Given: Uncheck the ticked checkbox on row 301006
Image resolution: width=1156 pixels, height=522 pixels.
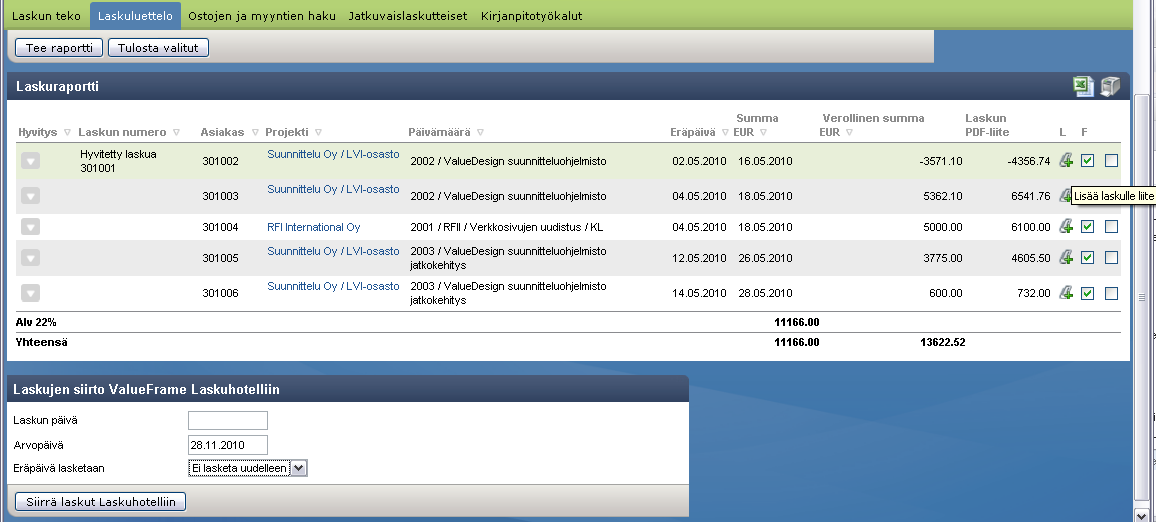Looking at the screenshot, I should (x=1087, y=293).
